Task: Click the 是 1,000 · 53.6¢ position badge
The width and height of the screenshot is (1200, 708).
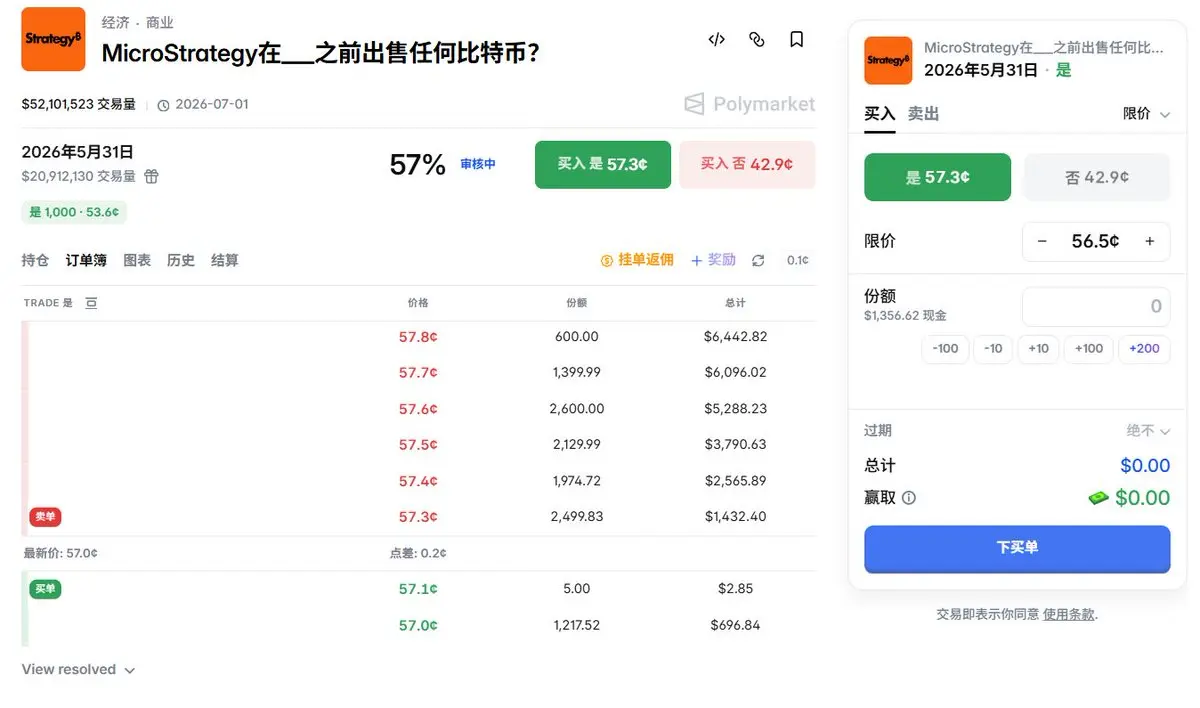Action: (x=74, y=212)
